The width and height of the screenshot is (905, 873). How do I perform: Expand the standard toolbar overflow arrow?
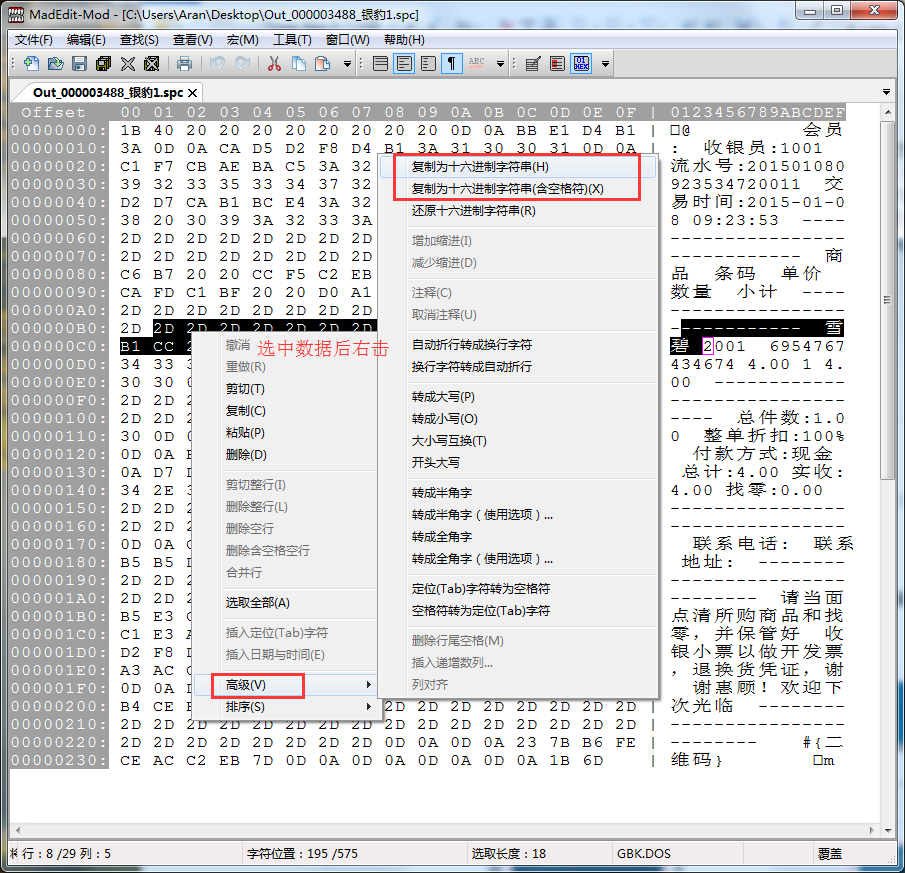tap(347, 63)
